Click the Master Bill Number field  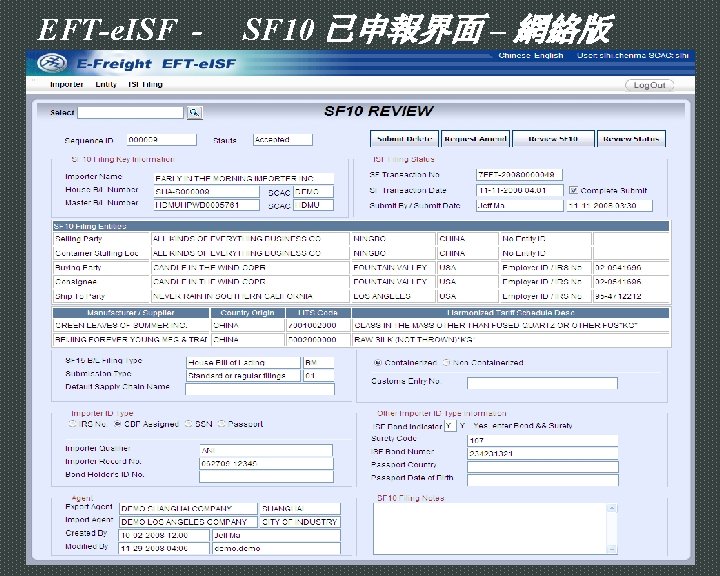coord(207,205)
